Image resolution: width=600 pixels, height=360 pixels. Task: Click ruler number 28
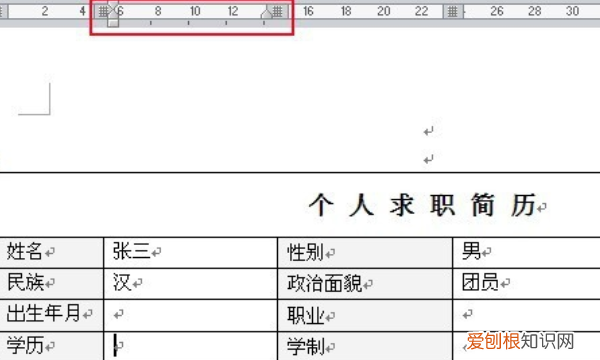tap(535, 11)
